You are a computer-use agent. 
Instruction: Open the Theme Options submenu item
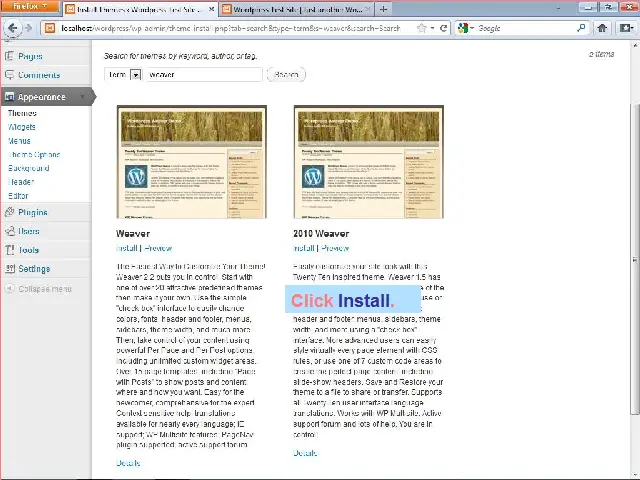(34, 155)
